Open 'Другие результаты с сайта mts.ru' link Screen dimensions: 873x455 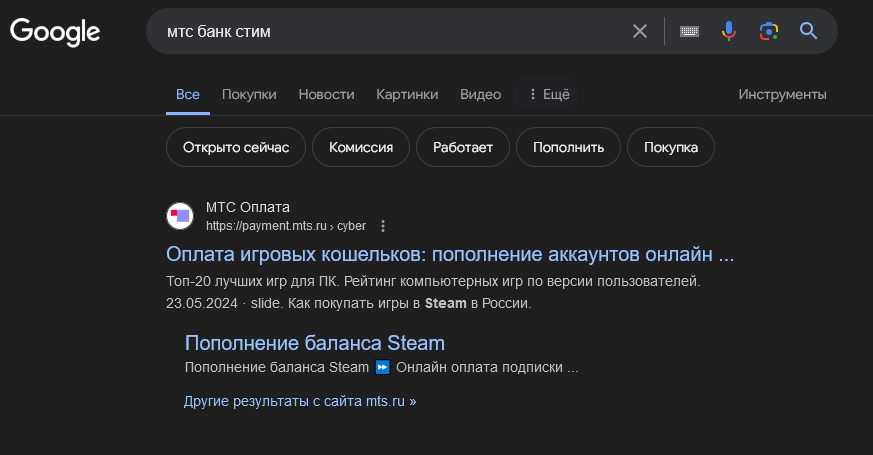point(300,401)
